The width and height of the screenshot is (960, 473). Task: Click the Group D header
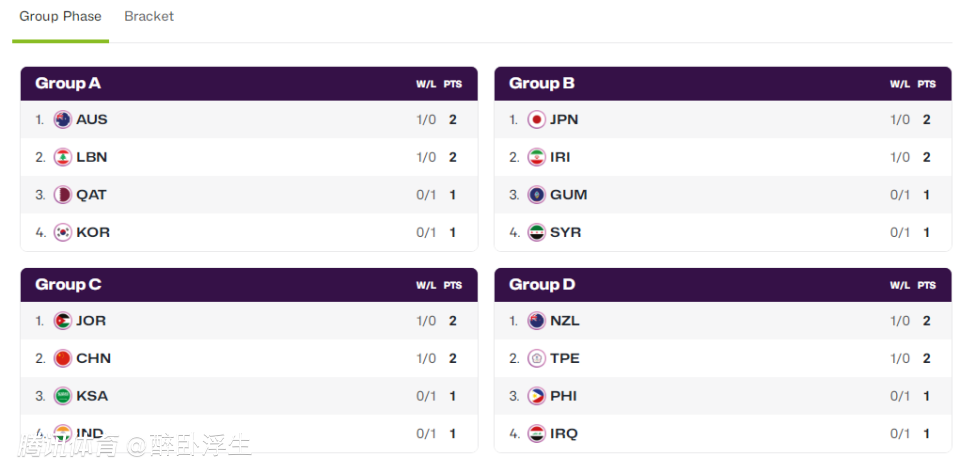click(x=542, y=284)
